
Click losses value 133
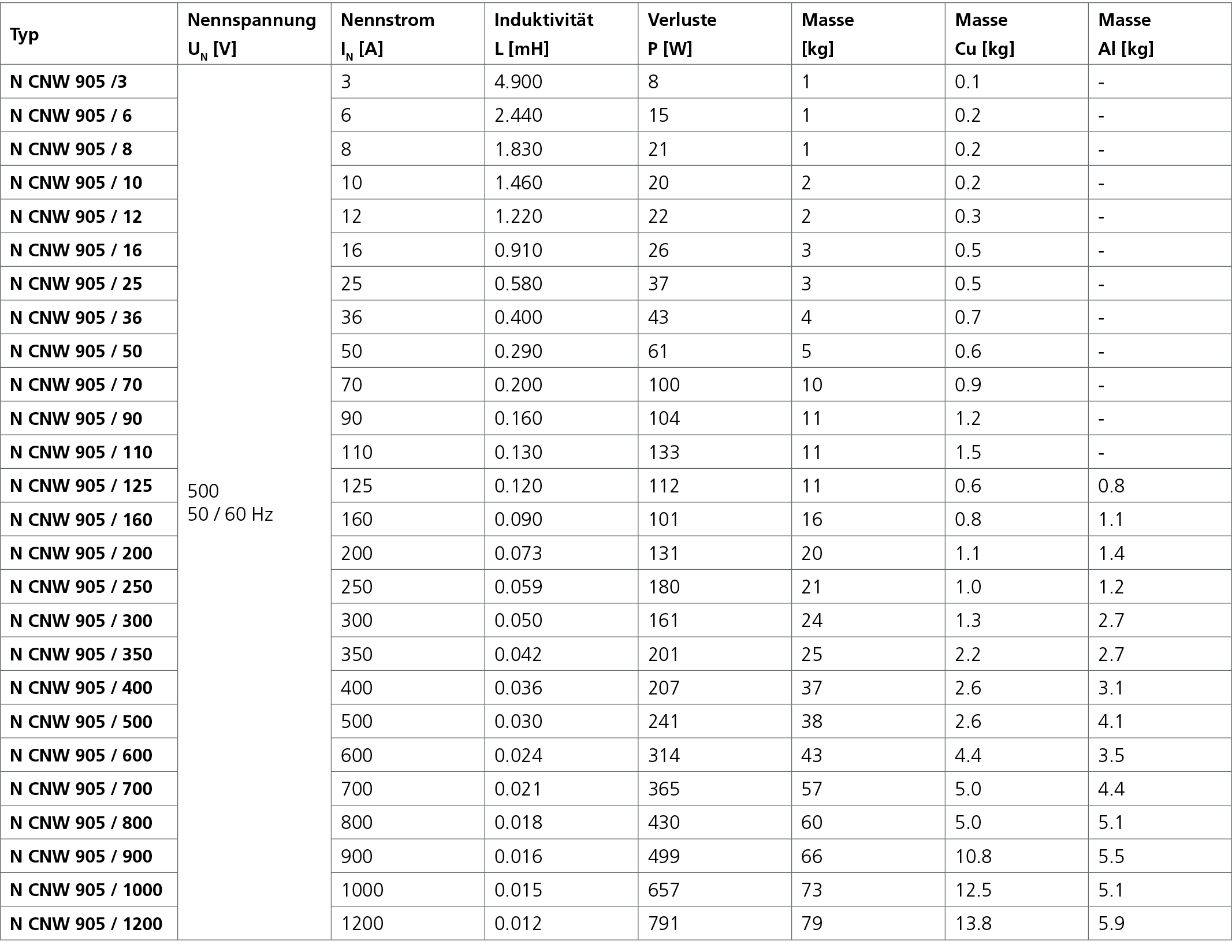pos(664,452)
